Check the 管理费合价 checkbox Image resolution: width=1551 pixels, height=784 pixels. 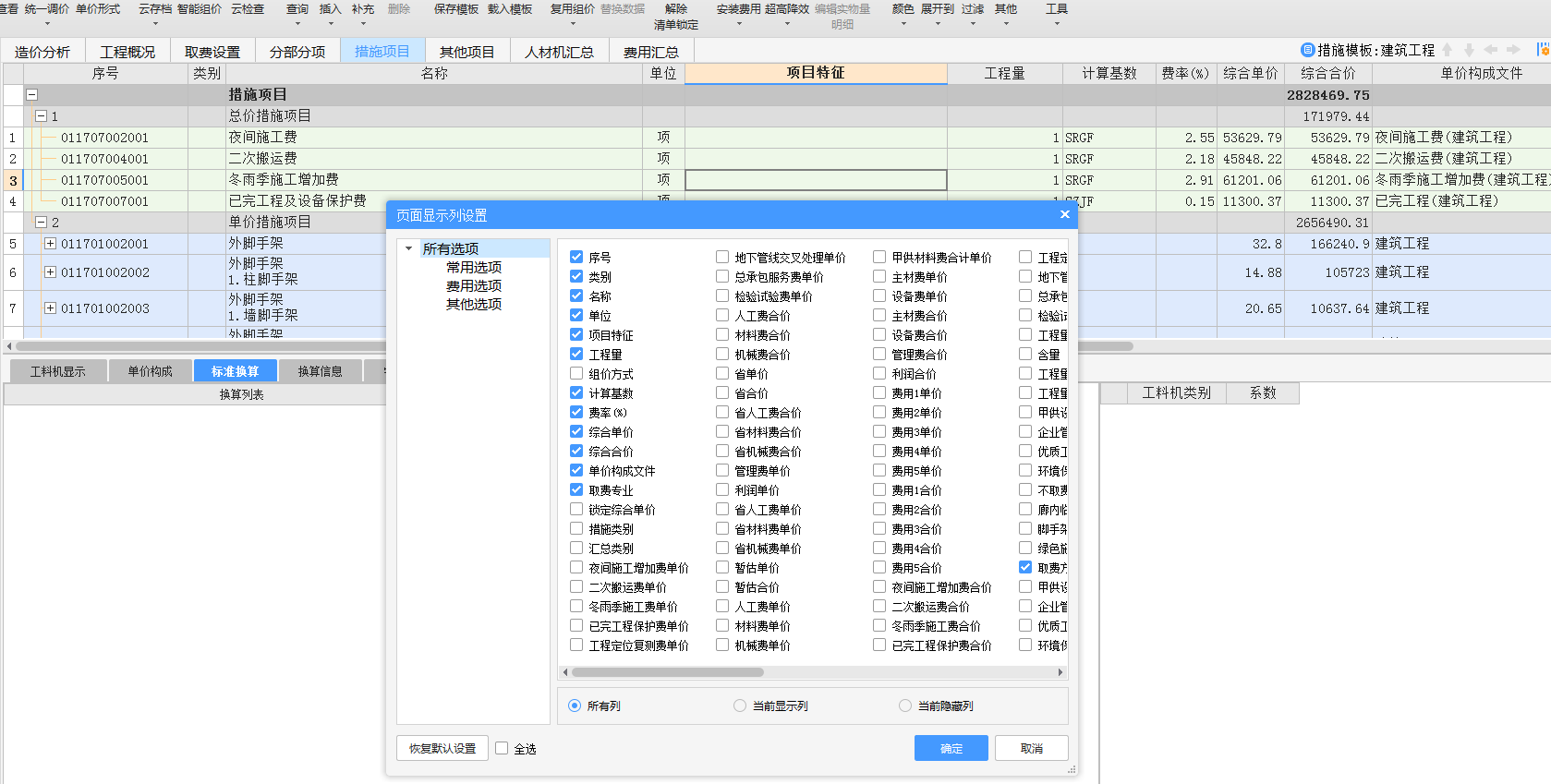pos(879,355)
